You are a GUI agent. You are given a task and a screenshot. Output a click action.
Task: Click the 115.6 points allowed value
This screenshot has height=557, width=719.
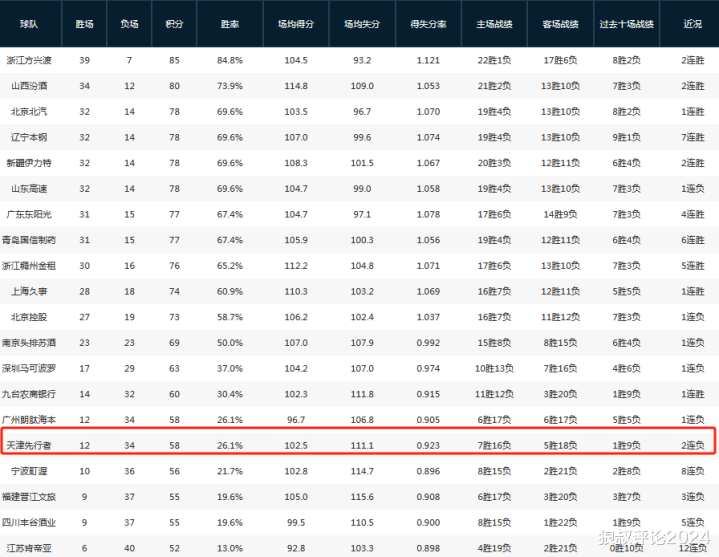tap(362, 496)
